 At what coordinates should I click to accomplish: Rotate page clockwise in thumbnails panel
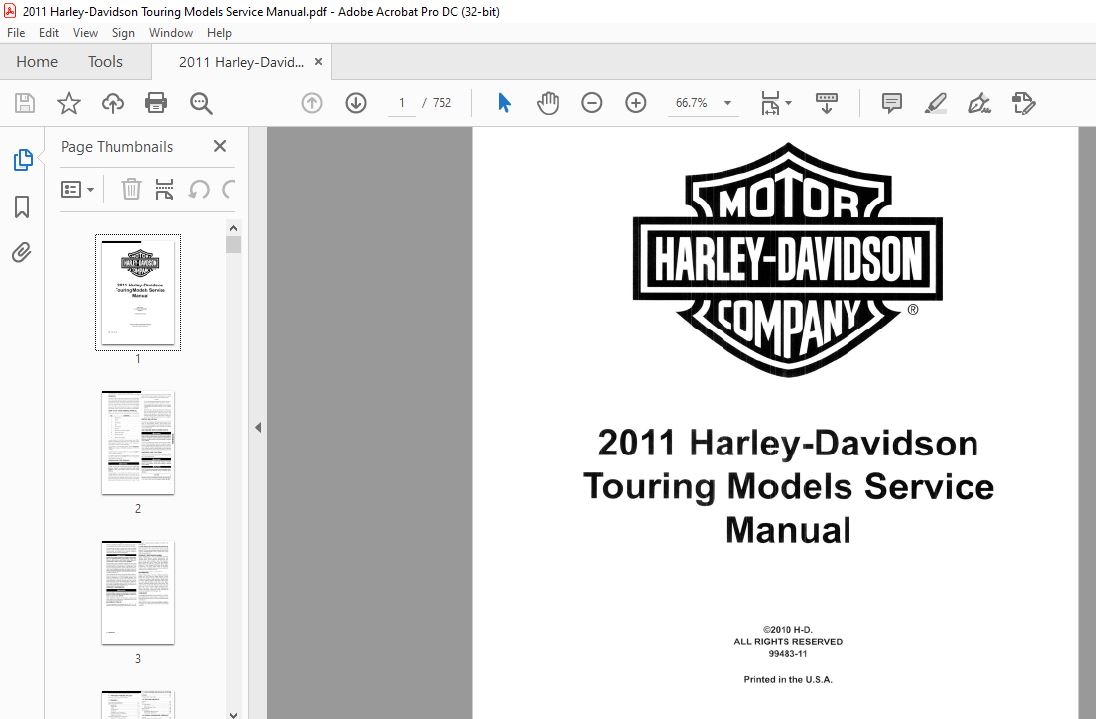(x=229, y=189)
